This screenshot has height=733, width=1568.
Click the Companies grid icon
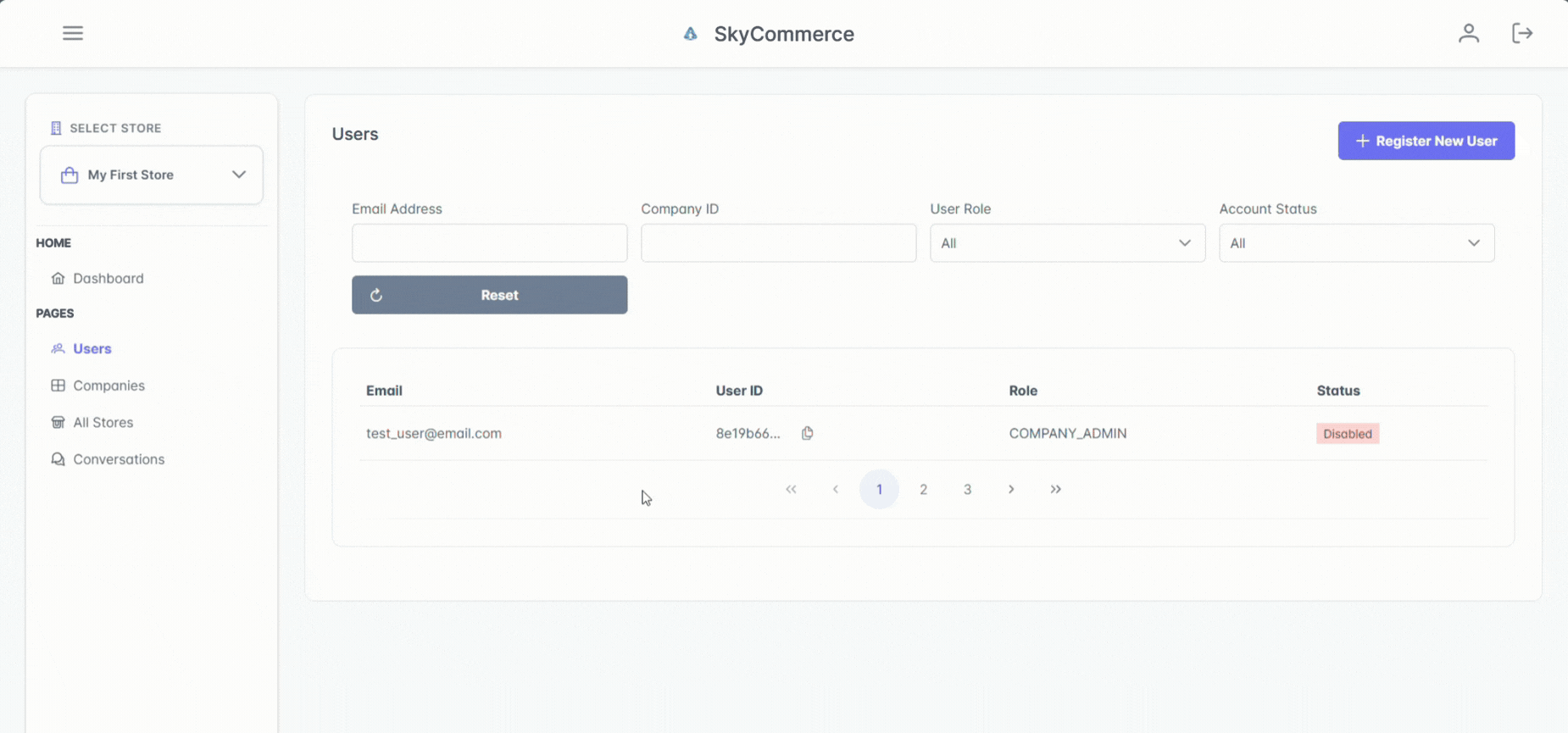click(x=58, y=386)
